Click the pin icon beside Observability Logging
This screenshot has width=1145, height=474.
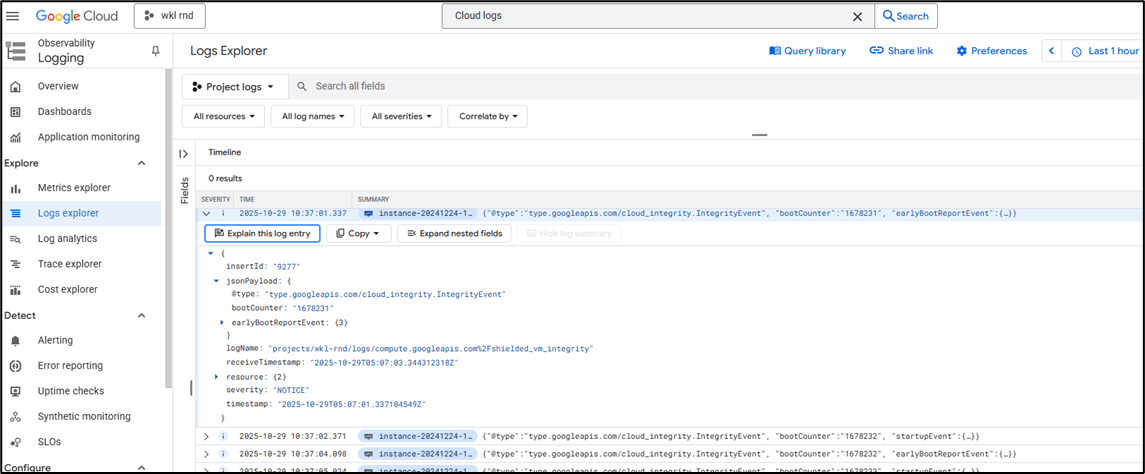[x=155, y=51]
